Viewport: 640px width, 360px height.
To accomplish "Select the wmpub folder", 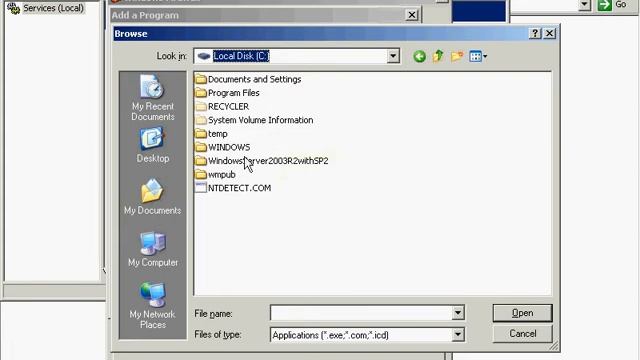I will coord(216,174).
